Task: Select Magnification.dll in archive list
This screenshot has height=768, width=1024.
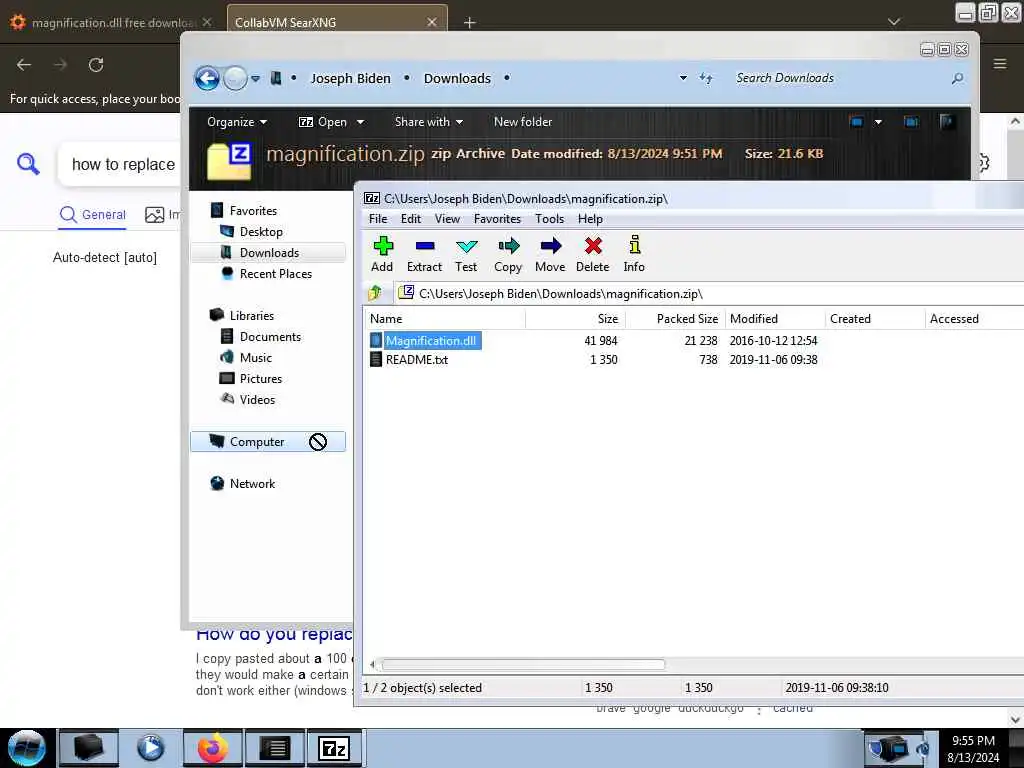Action: [x=430, y=340]
